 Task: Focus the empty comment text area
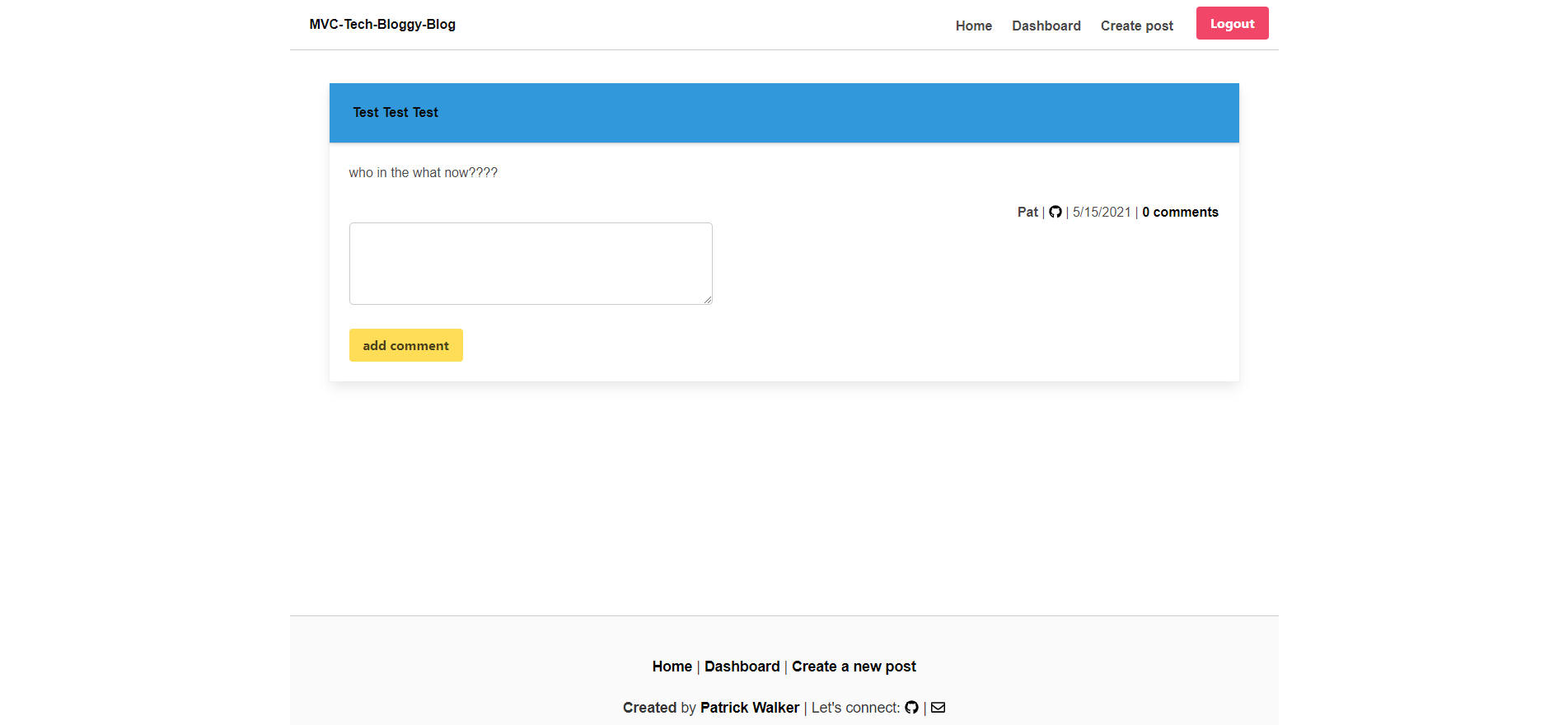pyautogui.click(x=530, y=264)
